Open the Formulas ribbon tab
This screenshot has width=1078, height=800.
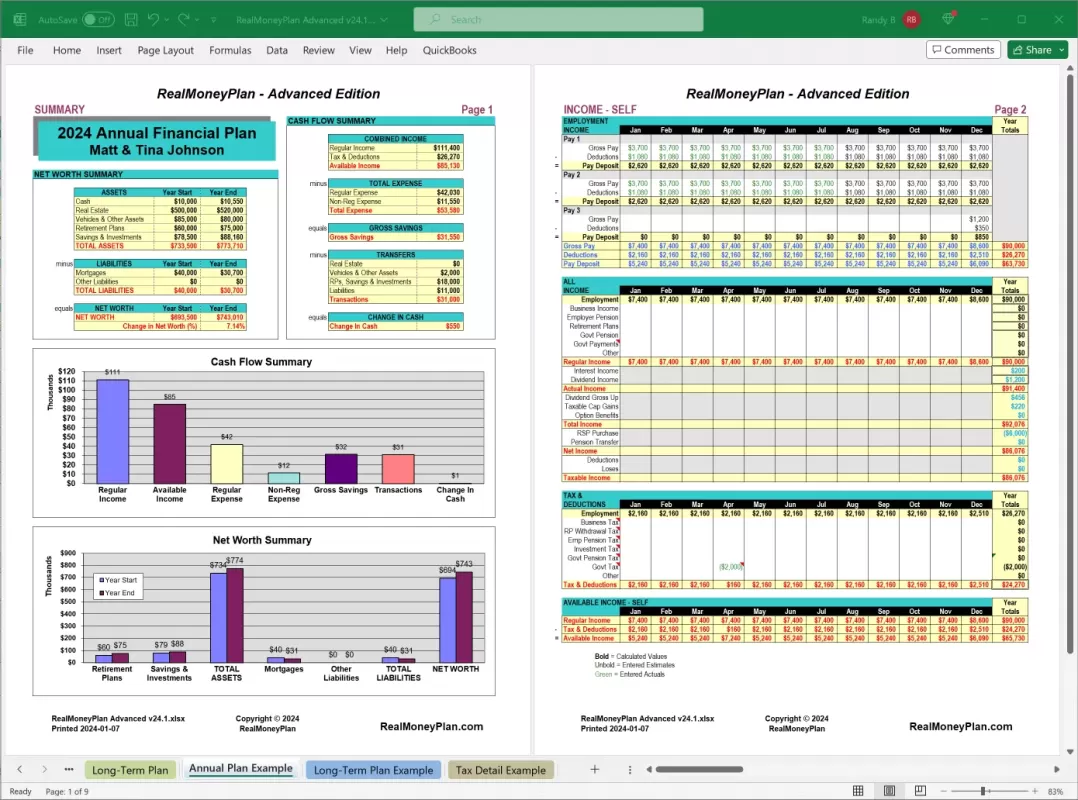(230, 50)
